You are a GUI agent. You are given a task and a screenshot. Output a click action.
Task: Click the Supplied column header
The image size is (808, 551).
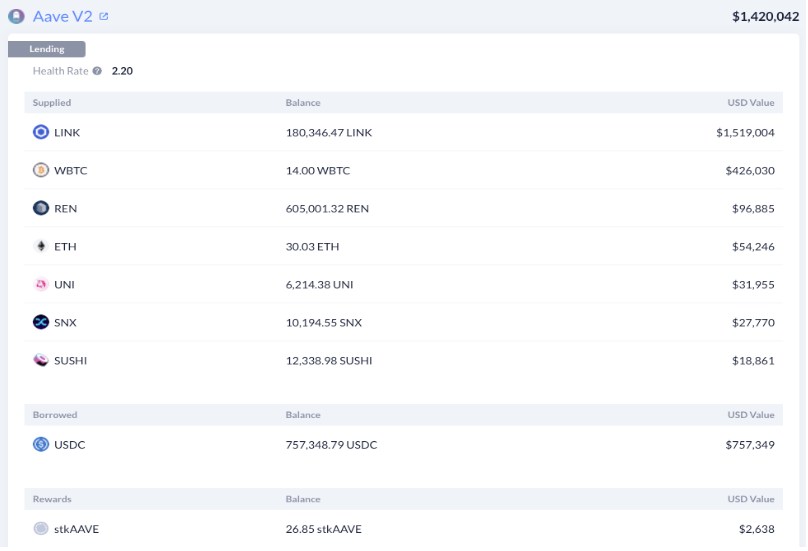point(52,103)
